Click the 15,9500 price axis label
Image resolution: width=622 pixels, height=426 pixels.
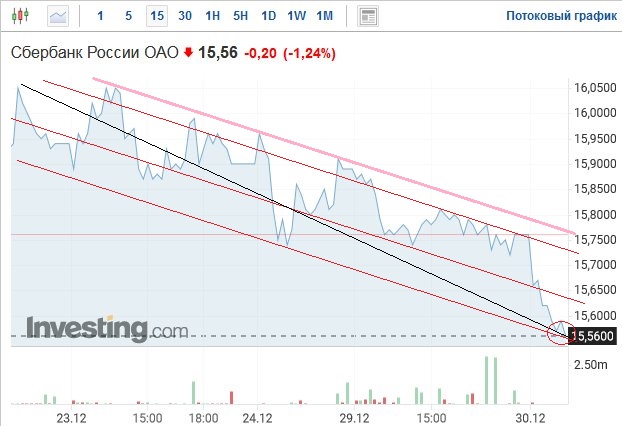[595, 138]
